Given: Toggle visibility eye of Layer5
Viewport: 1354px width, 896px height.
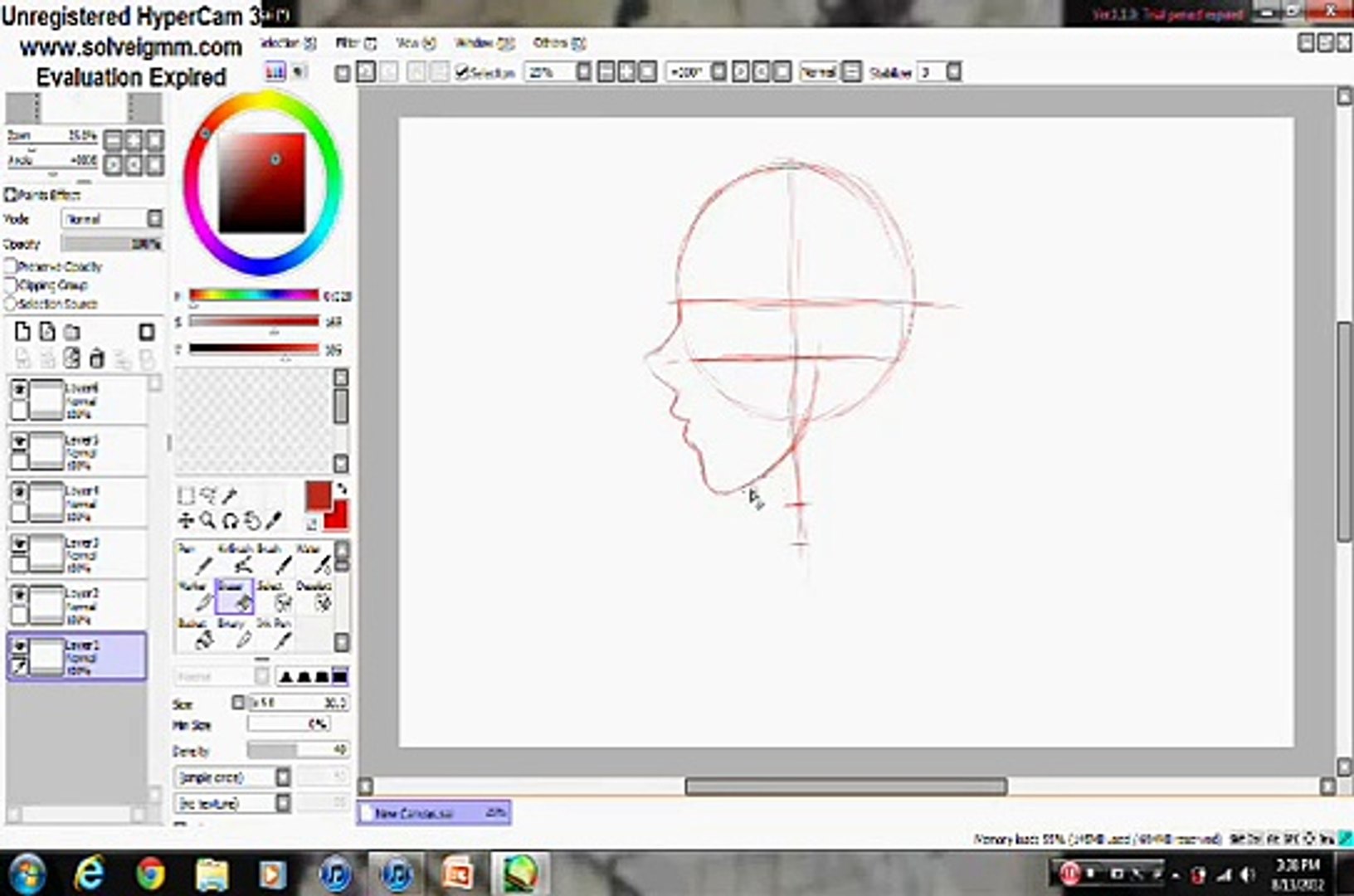Looking at the screenshot, I should tap(18, 441).
